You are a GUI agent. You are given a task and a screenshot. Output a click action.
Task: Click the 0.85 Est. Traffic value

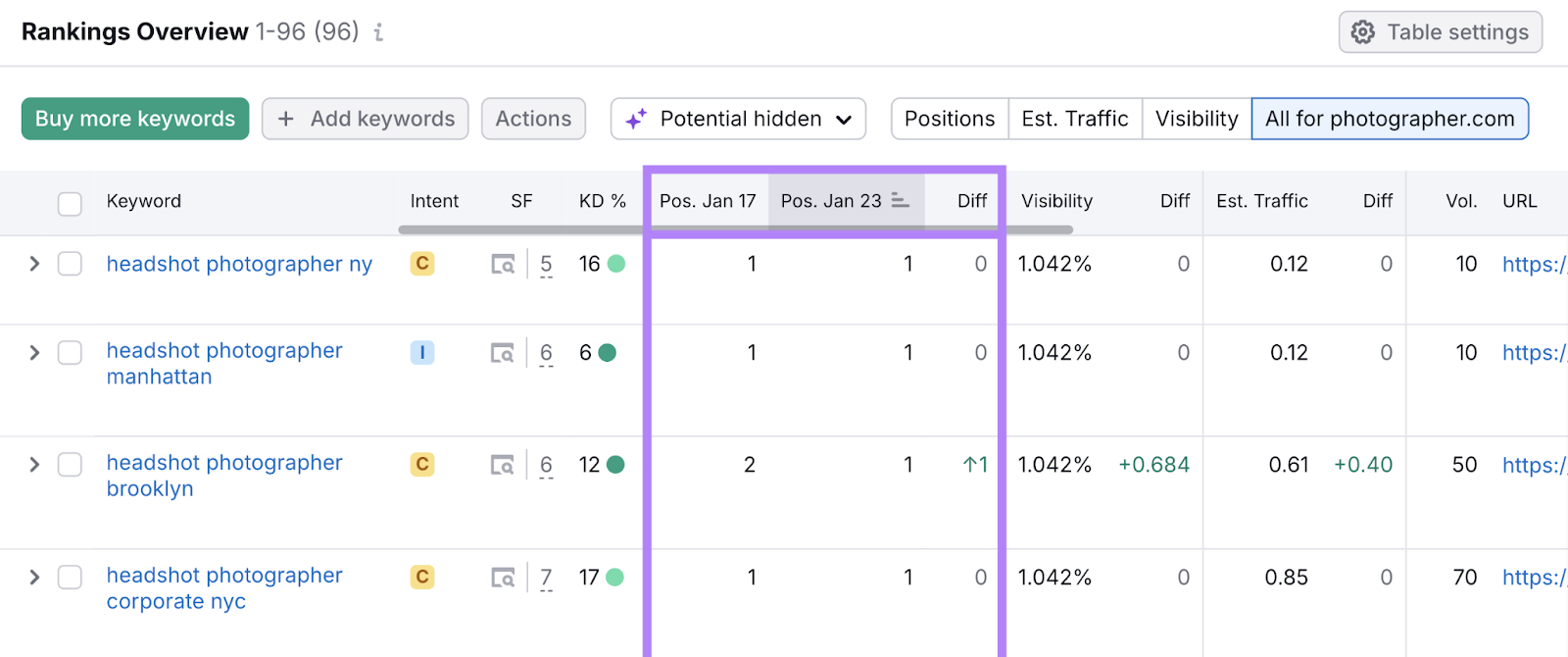[1286, 578]
